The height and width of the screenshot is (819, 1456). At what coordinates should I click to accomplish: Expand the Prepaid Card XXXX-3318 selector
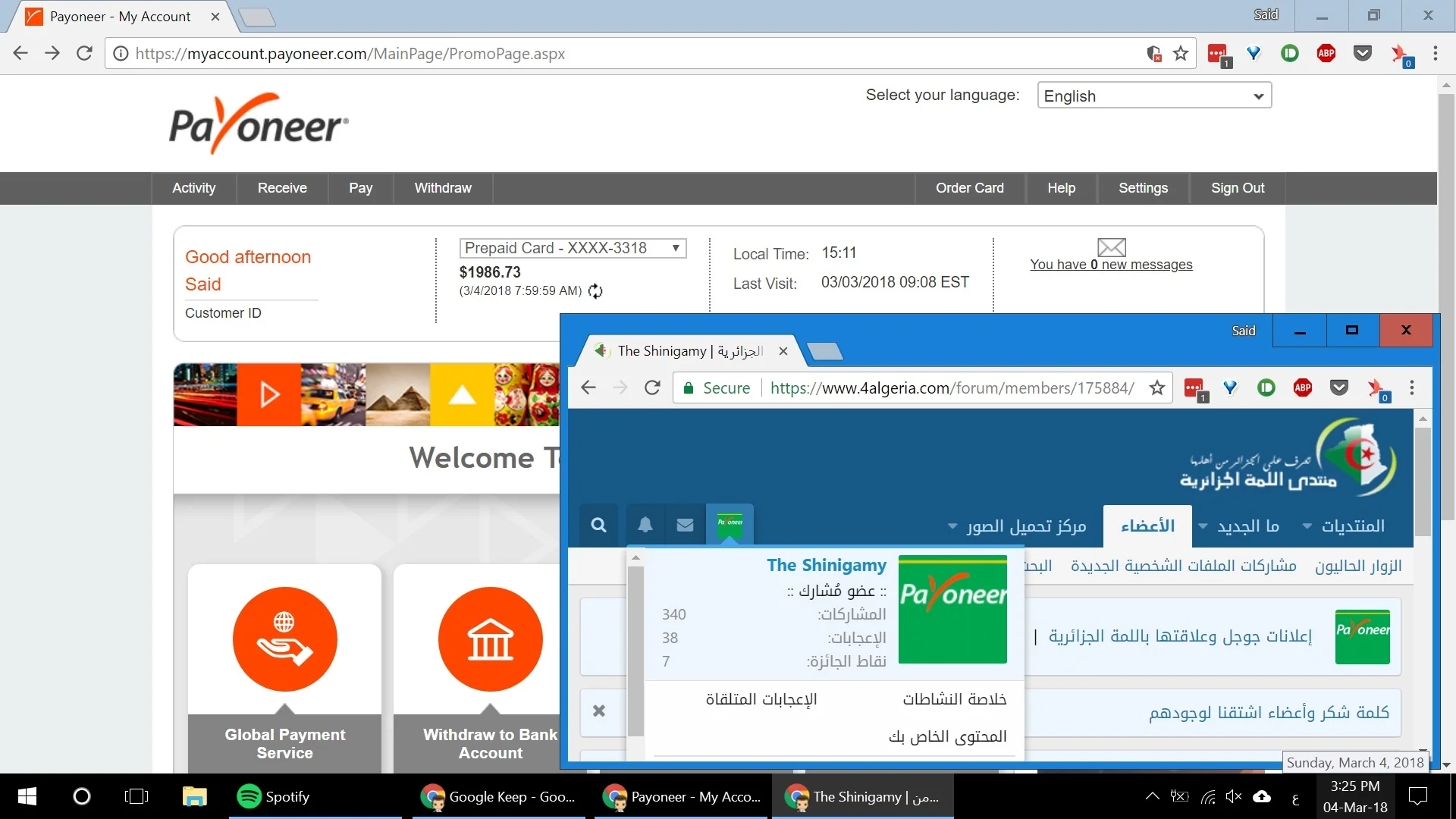coord(573,248)
